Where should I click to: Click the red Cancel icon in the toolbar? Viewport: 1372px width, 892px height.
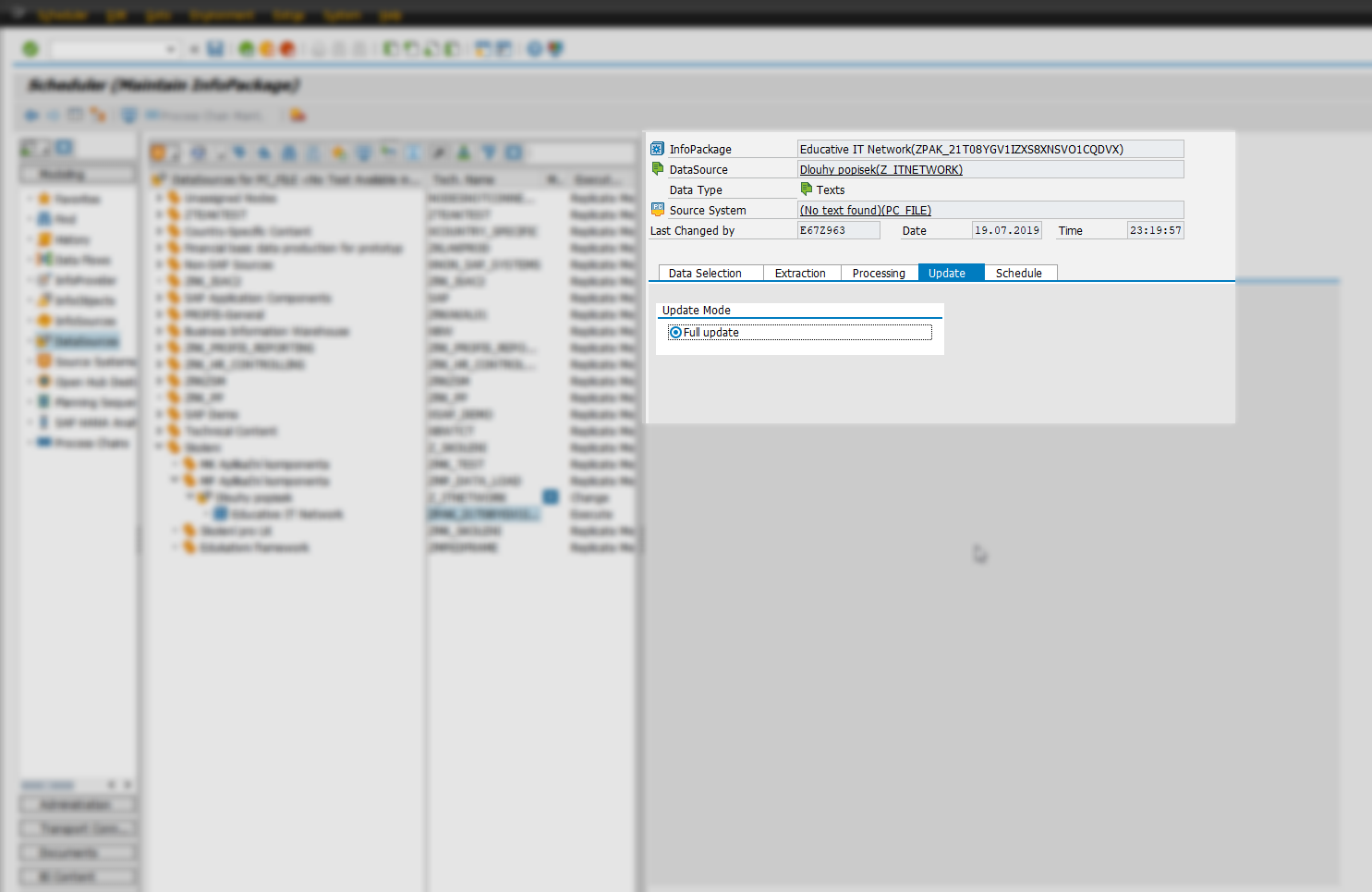(x=285, y=48)
